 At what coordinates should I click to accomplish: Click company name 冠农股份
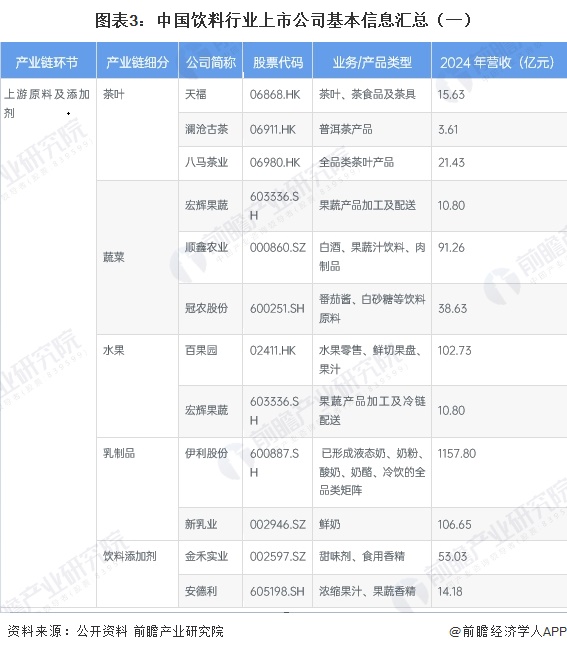207,308
